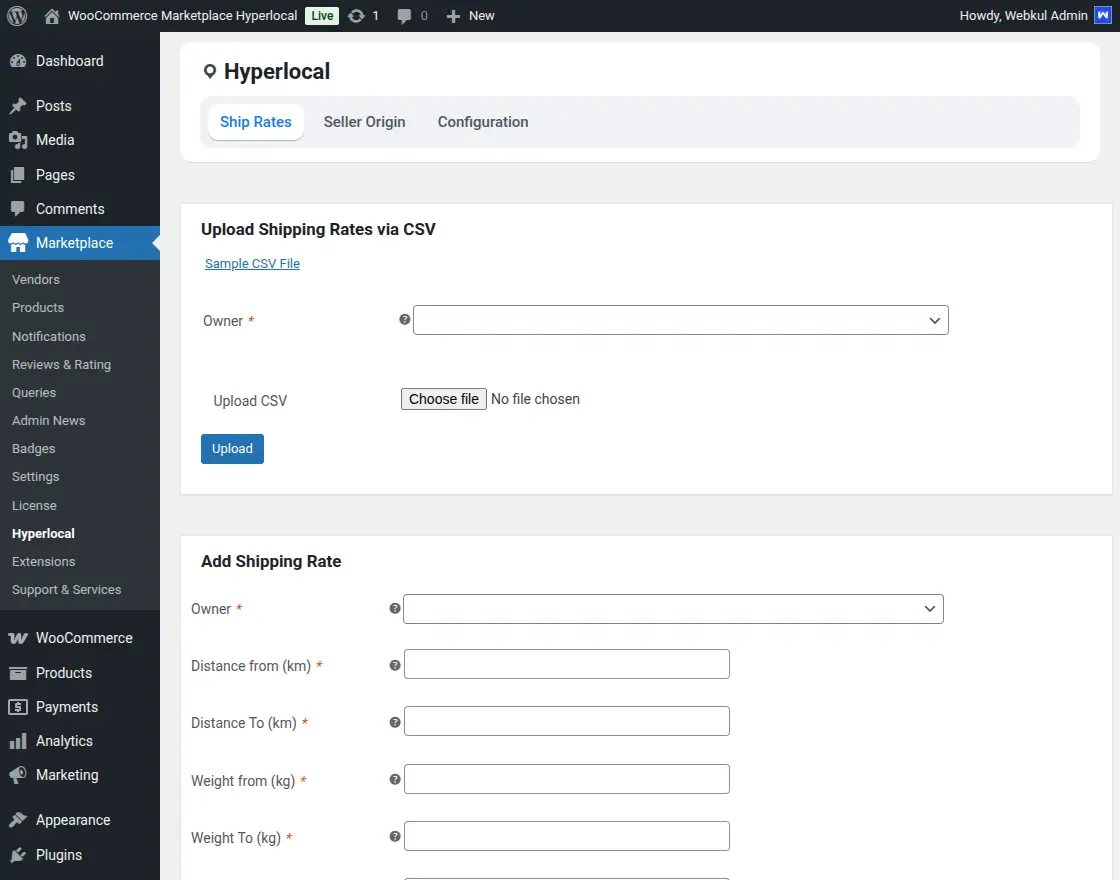Screen dimensions: 1120x880
Task: Open Owner dropdown in Add Shipping Rate
Action: [673, 609]
